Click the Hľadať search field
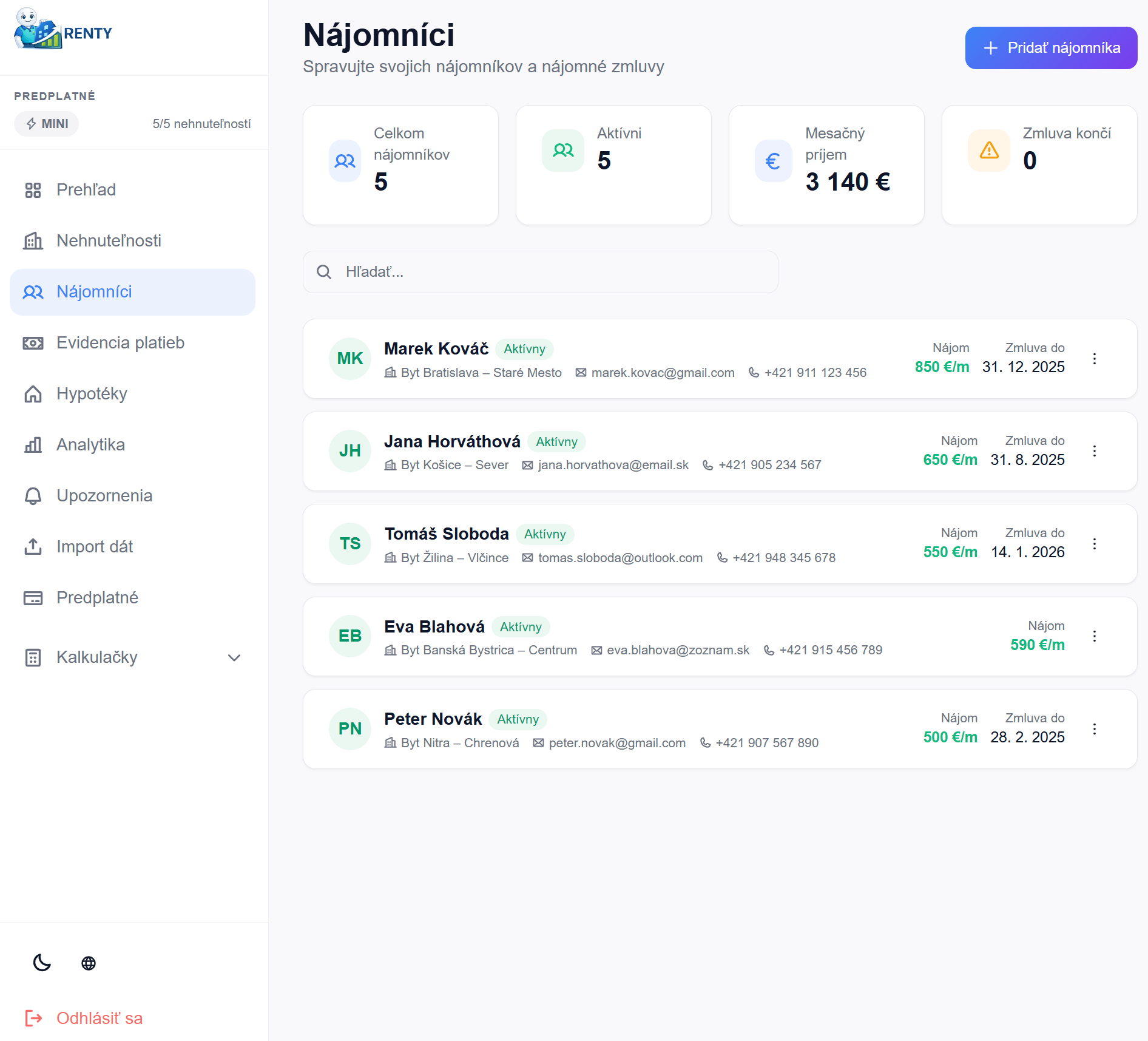Screen dimensions: 1148x1041 tap(541, 272)
